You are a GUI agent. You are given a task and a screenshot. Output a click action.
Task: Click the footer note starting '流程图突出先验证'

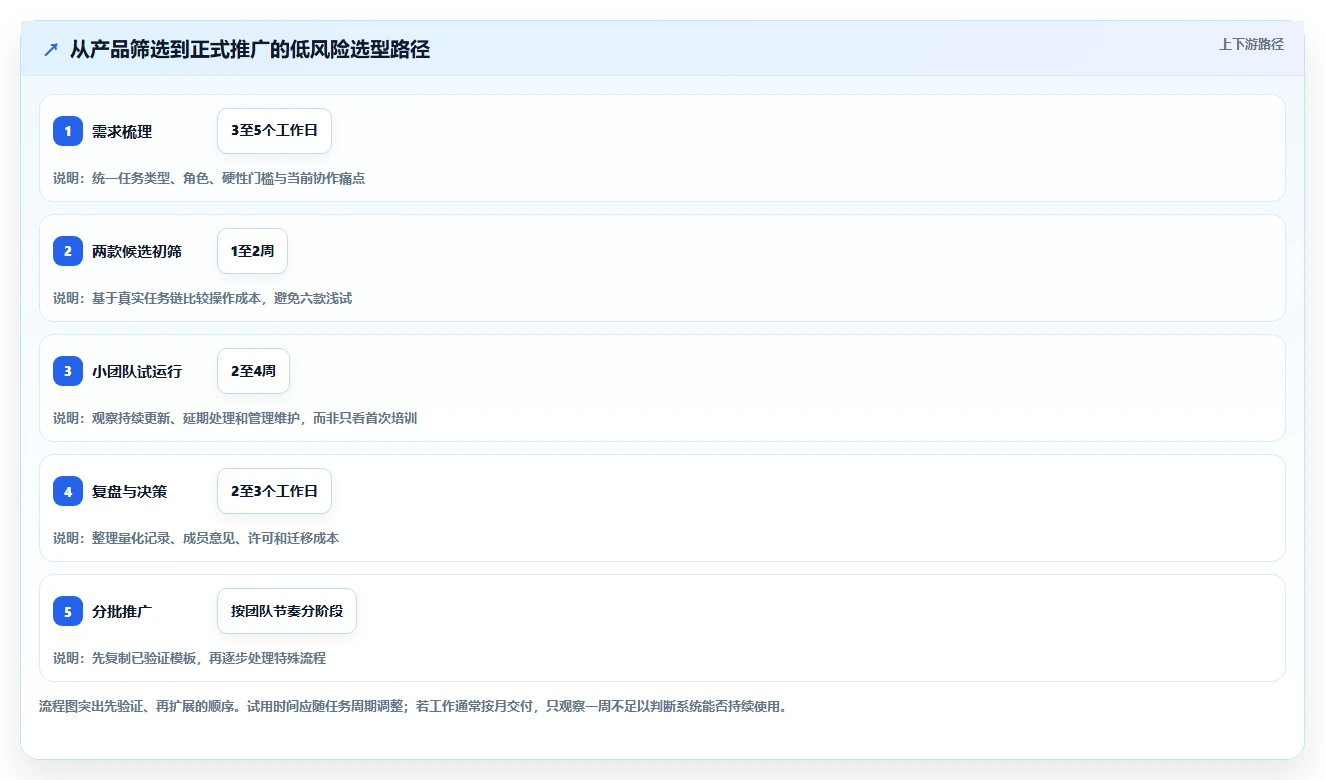413,706
